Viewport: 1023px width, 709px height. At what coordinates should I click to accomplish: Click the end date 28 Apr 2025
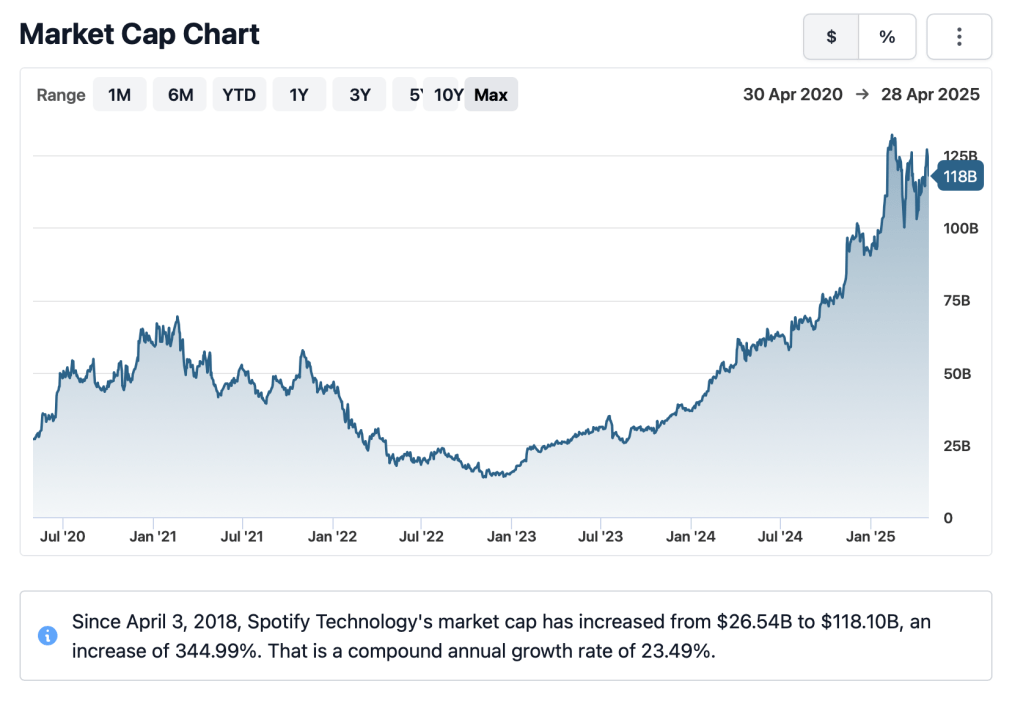click(x=930, y=95)
